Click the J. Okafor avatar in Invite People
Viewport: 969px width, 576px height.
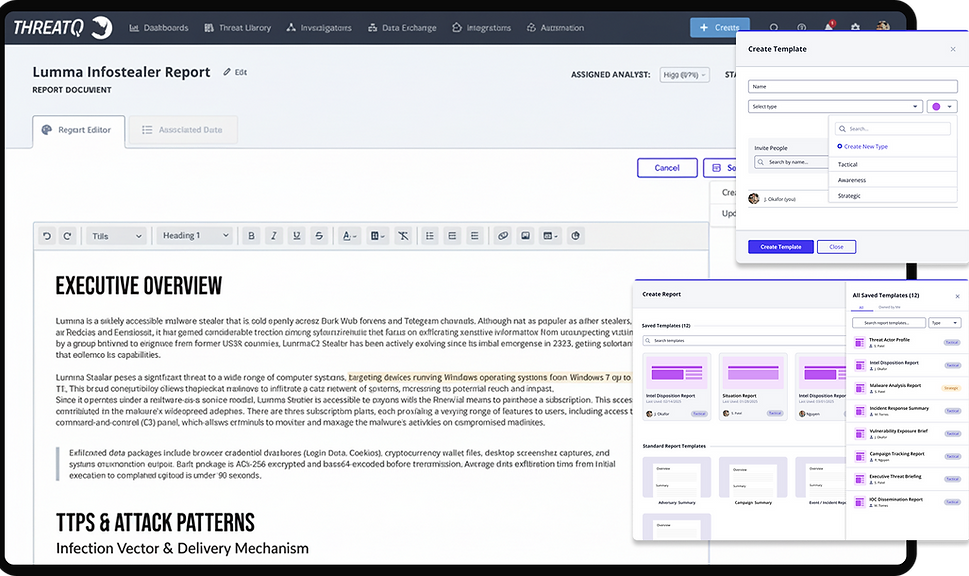click(753, 198)
